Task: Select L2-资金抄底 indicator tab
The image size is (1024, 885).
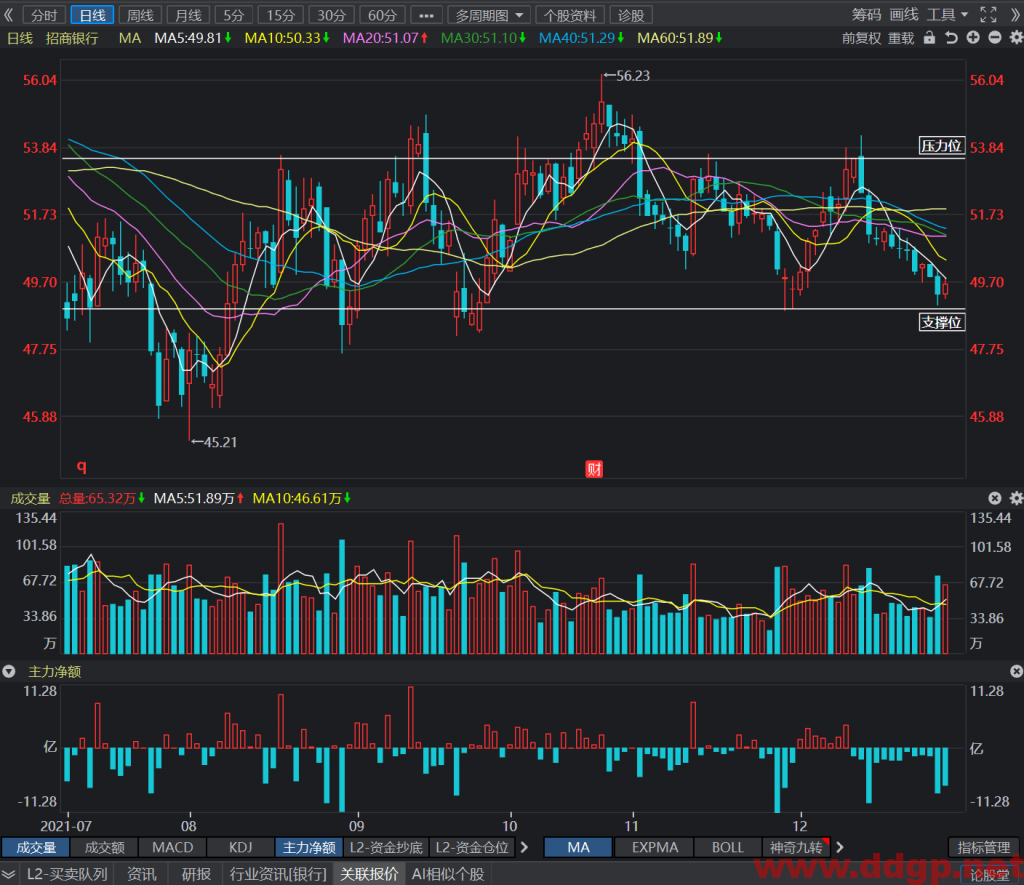Action: point(386,847)
